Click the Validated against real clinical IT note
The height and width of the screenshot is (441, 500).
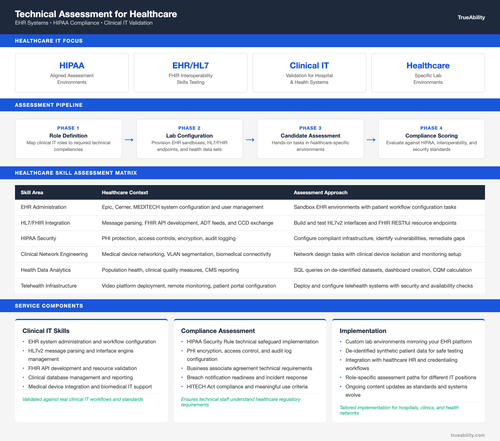click(x=83, y=399)
